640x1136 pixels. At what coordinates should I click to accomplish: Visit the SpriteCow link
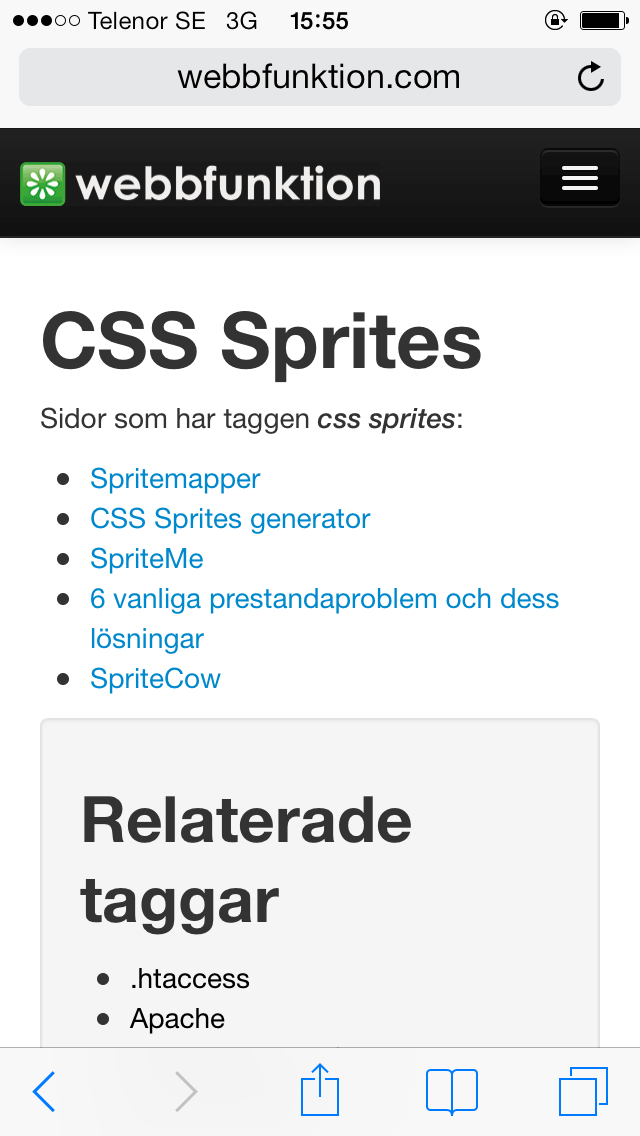click(x=155, y=679)
